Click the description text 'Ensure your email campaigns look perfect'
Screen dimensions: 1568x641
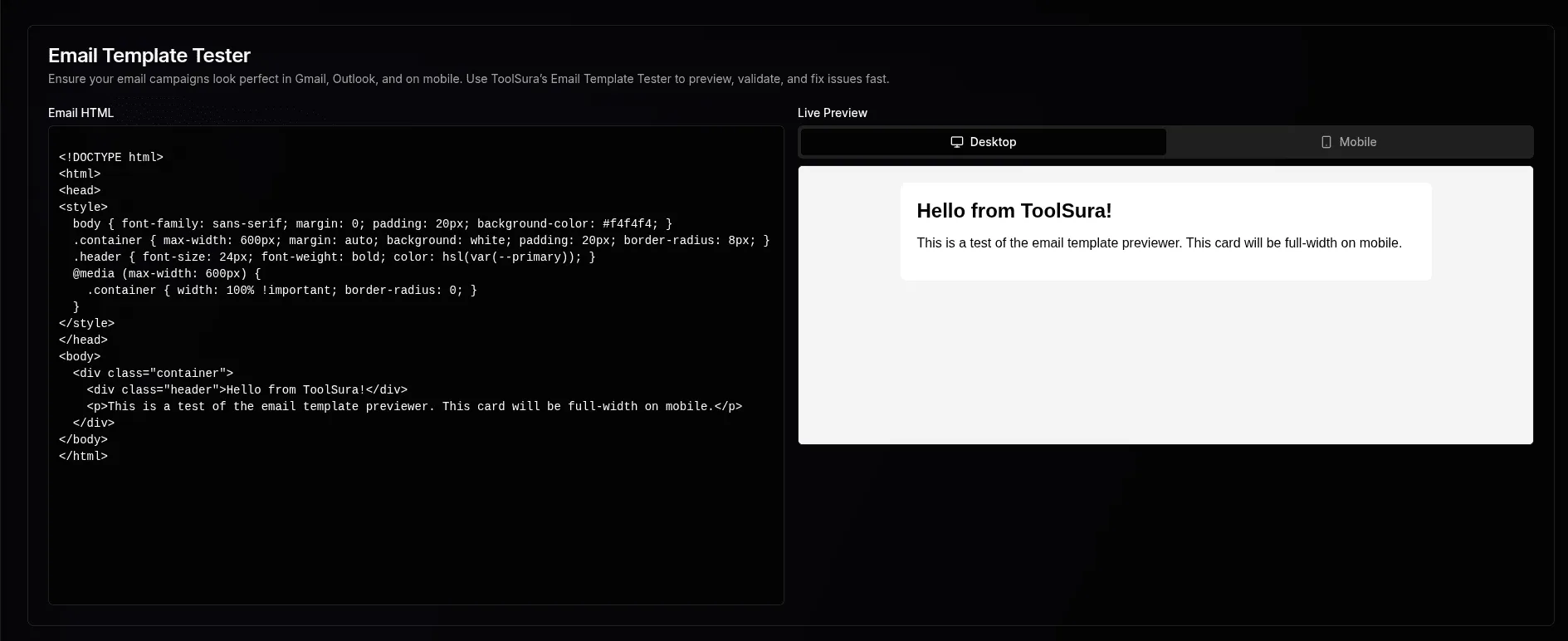click(x=468, y=79)
